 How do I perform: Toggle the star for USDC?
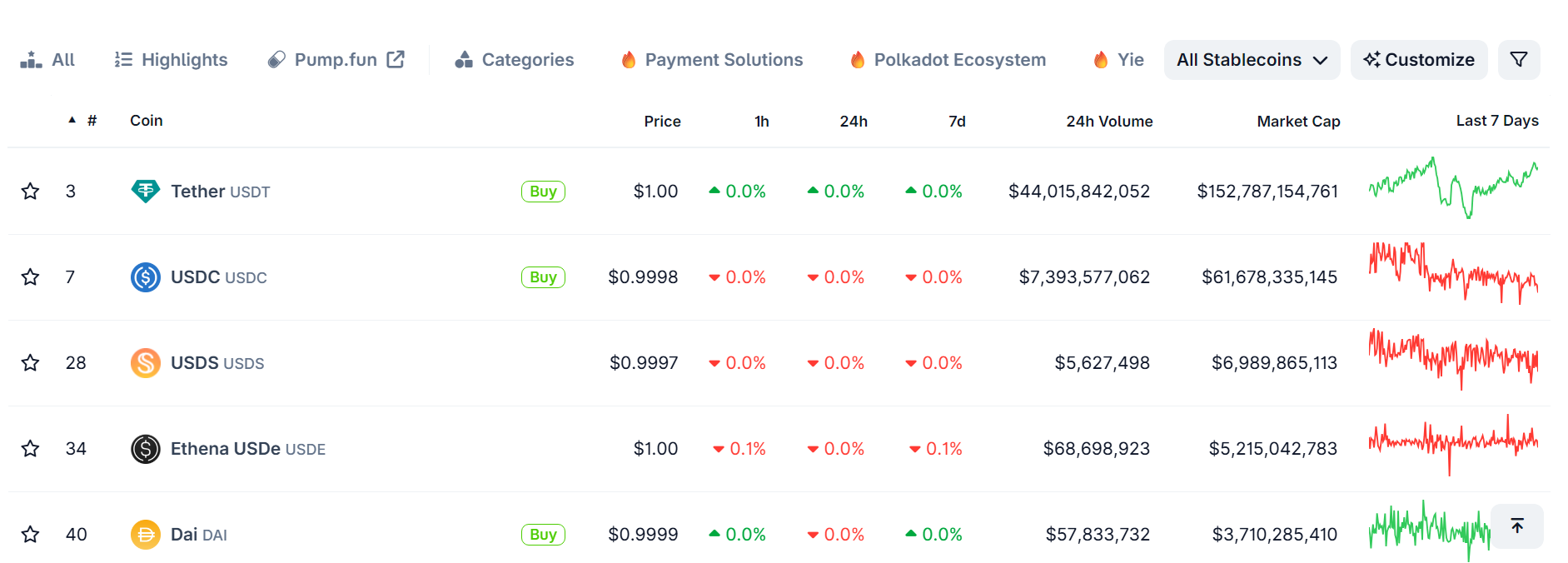tap(31, 277)
